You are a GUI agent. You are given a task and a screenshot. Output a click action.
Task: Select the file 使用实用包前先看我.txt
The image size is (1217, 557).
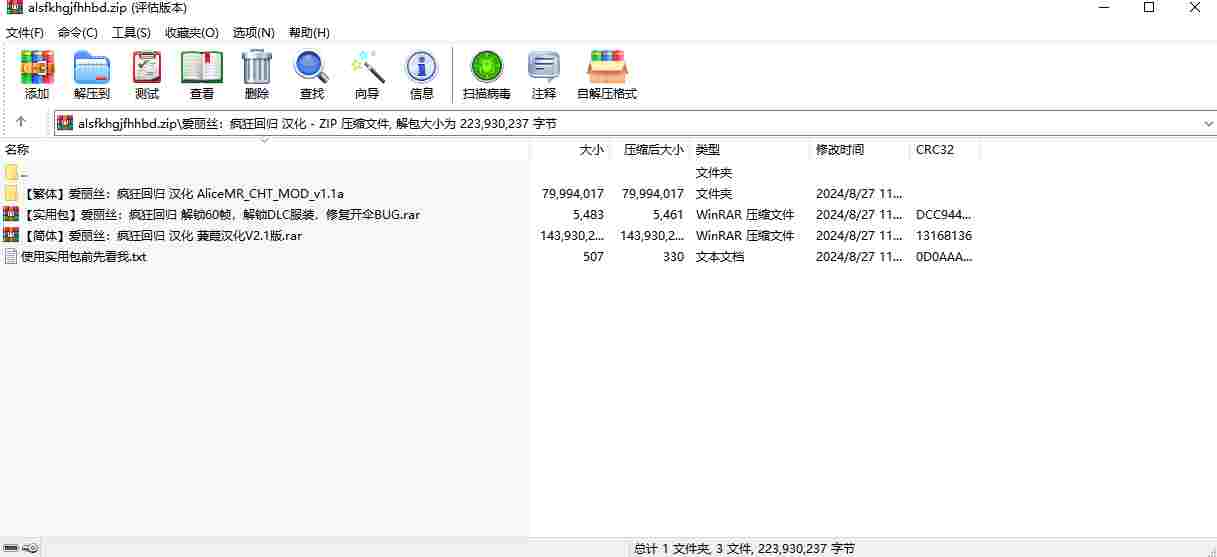(x=84, y=256)
